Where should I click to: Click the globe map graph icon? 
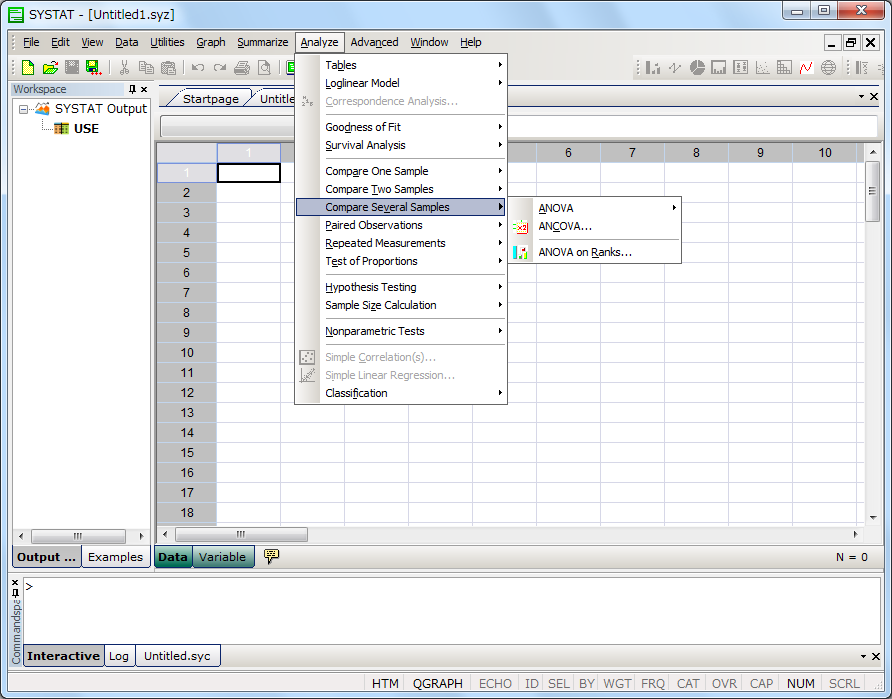click(x=828, y=68)
